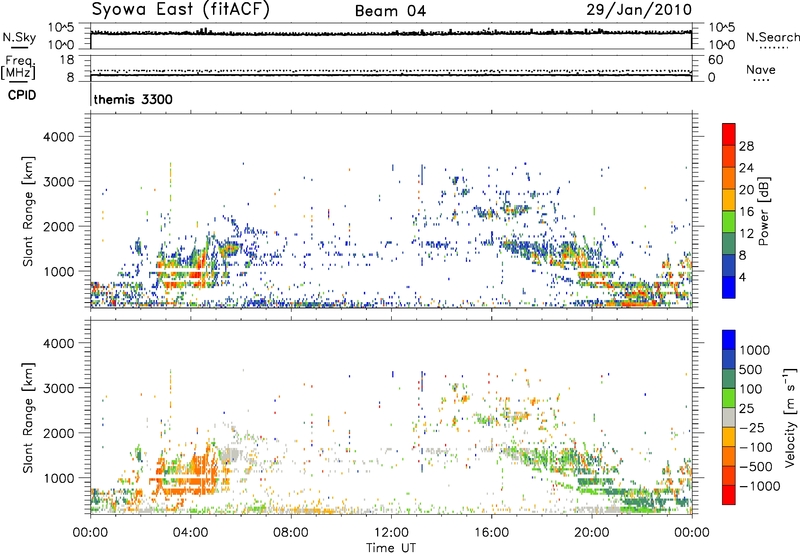Click the "4000" range tick on power panel
This screenshot has height=554, width=800.
coord(59,137)
